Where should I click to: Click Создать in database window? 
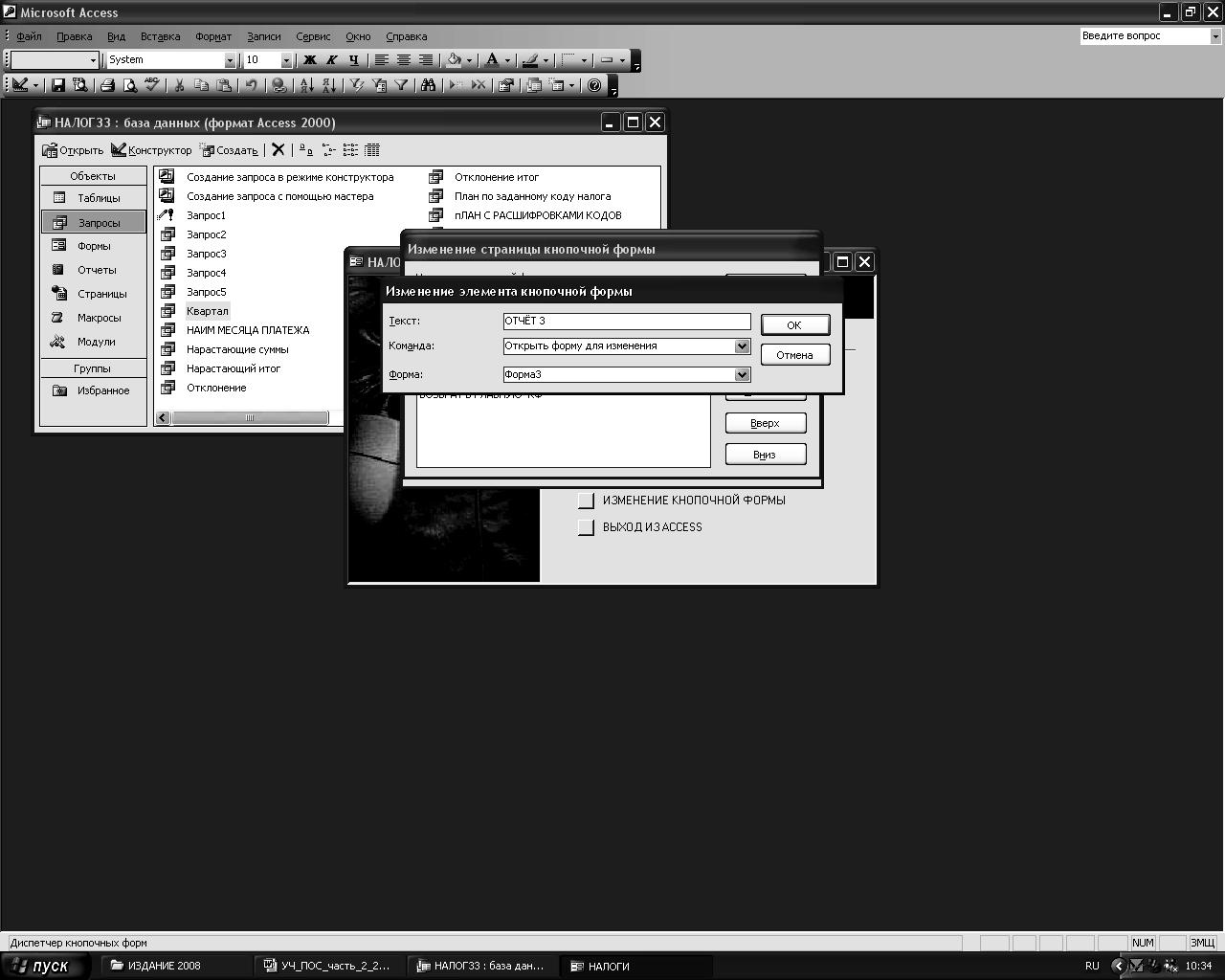pyautogui.click(x=229, y=150)
